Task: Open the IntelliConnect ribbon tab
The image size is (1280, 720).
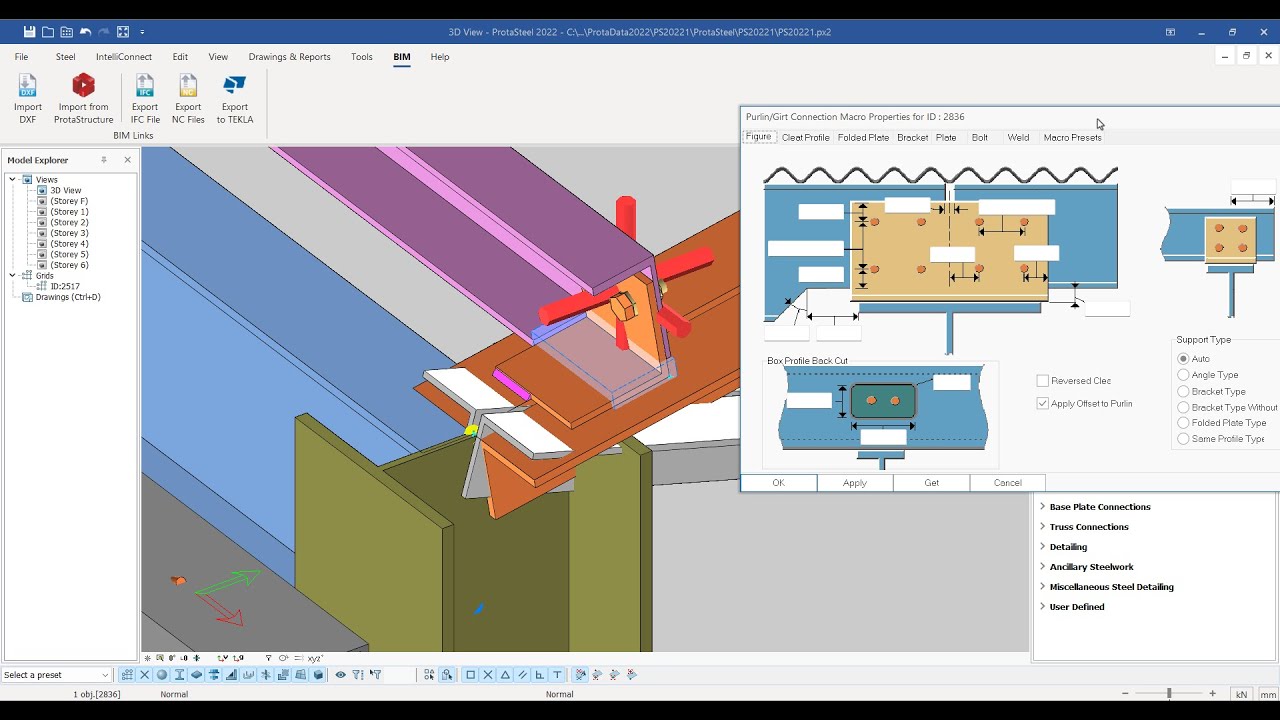Action: [125, 57]
